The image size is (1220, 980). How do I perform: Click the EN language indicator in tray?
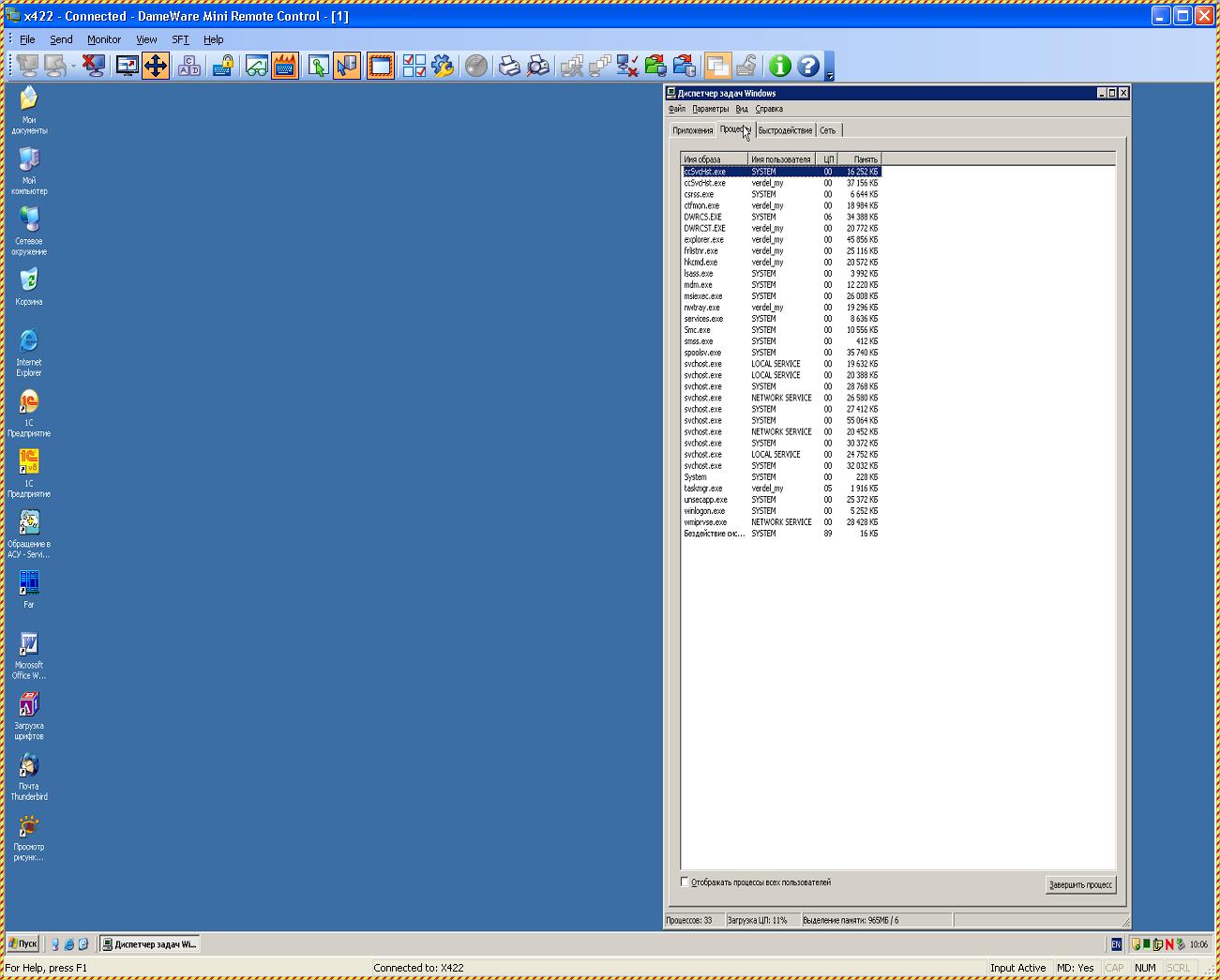click(x=1116, y=944)
